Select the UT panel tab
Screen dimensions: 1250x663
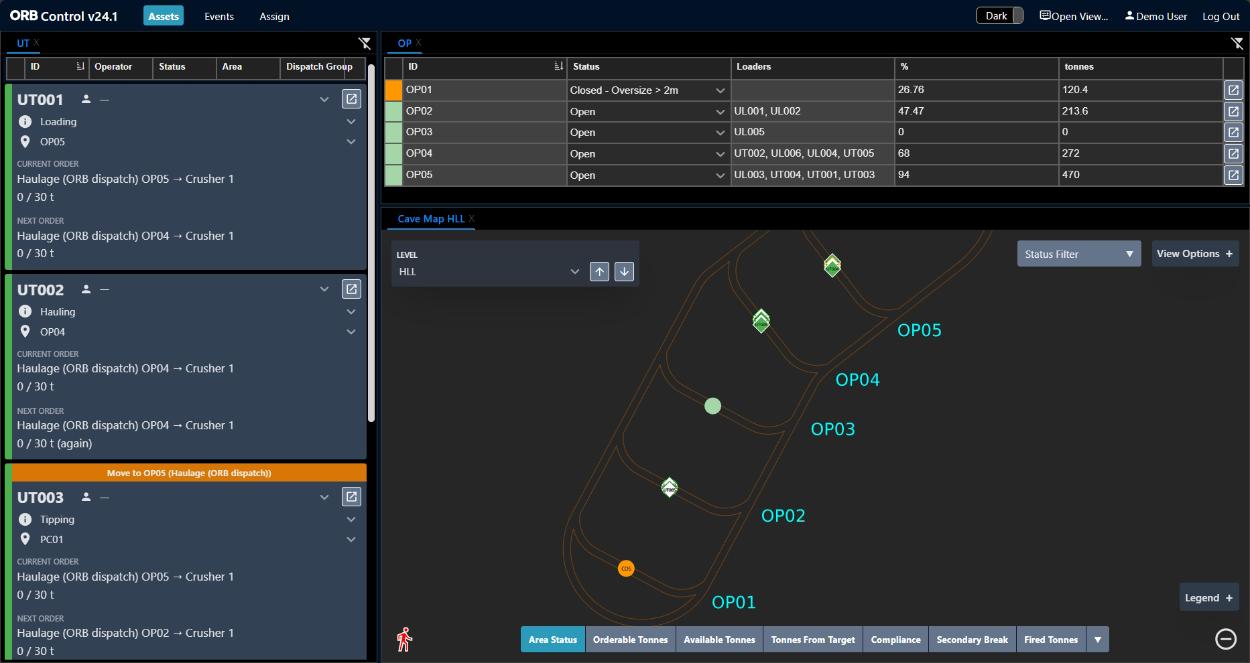(x=23, y=43)
